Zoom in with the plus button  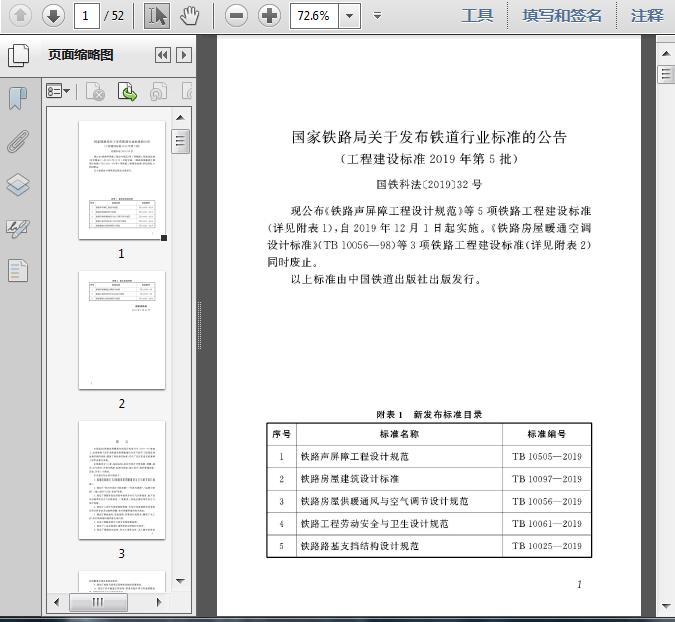[269, 16]
